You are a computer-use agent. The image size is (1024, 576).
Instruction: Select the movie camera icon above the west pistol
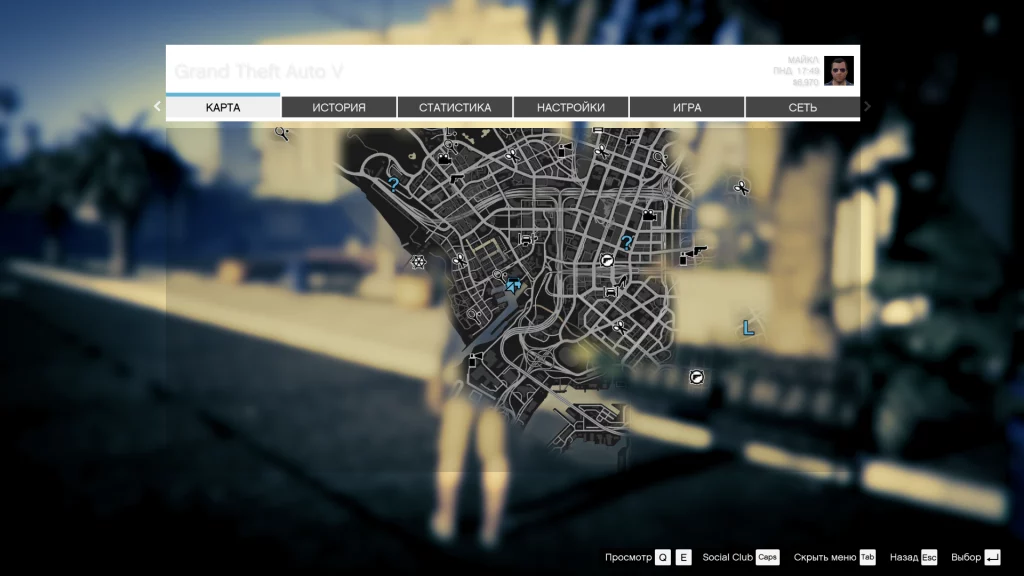click(x=445, y=158)
